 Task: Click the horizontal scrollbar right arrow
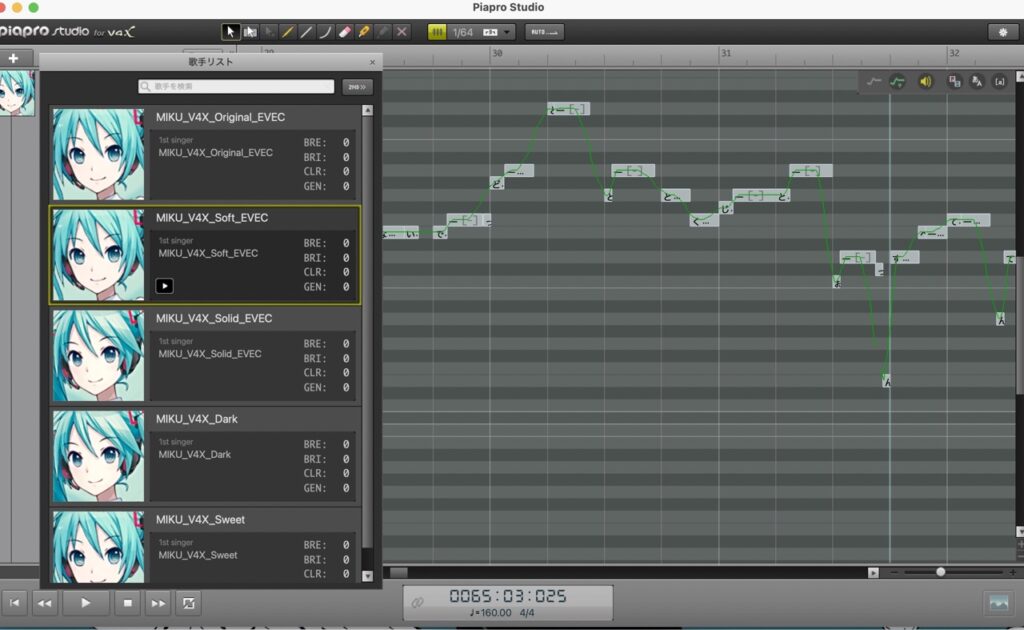(873, 573)
